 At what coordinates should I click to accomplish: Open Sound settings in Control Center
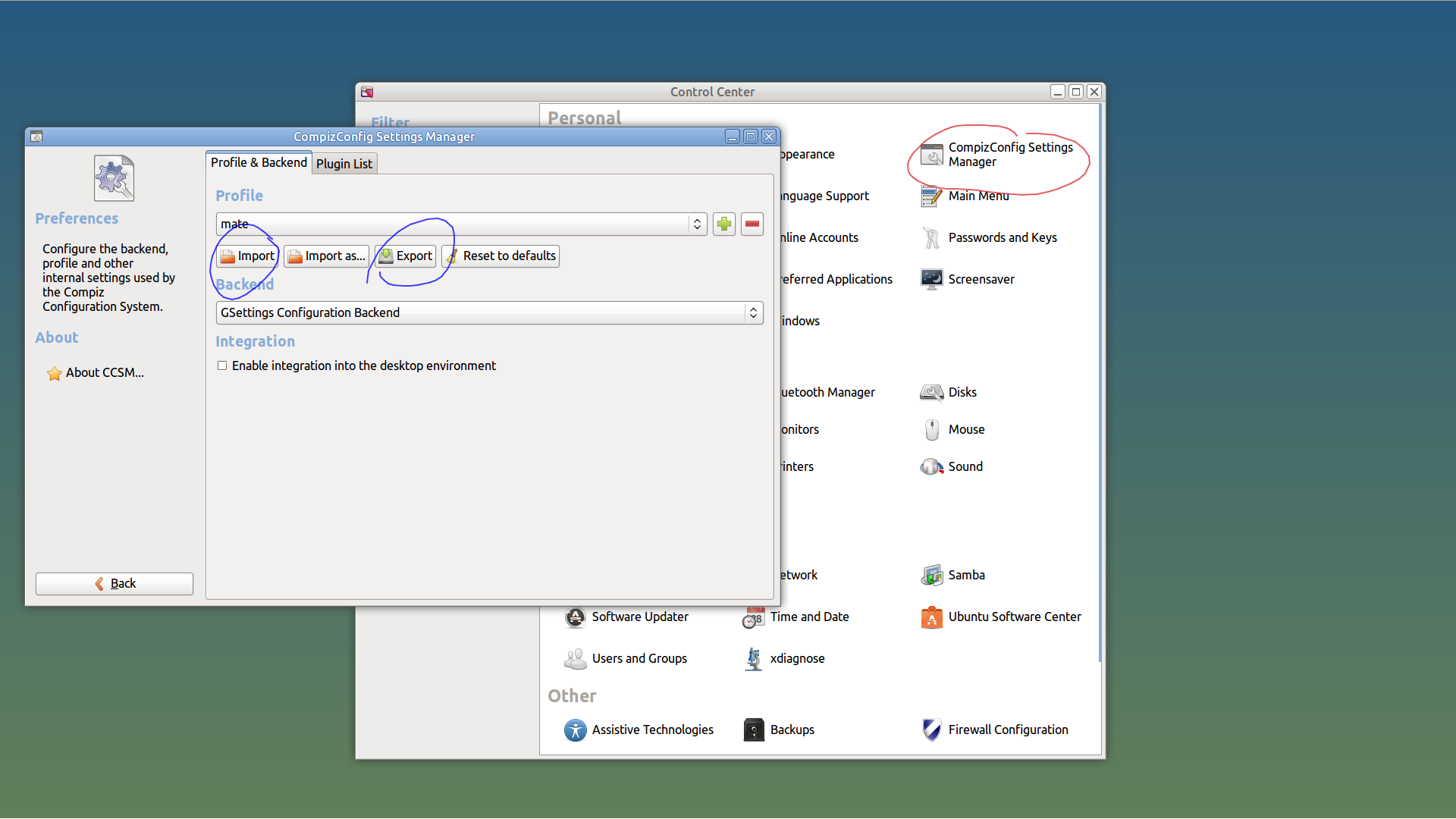[x=951, y=466]
